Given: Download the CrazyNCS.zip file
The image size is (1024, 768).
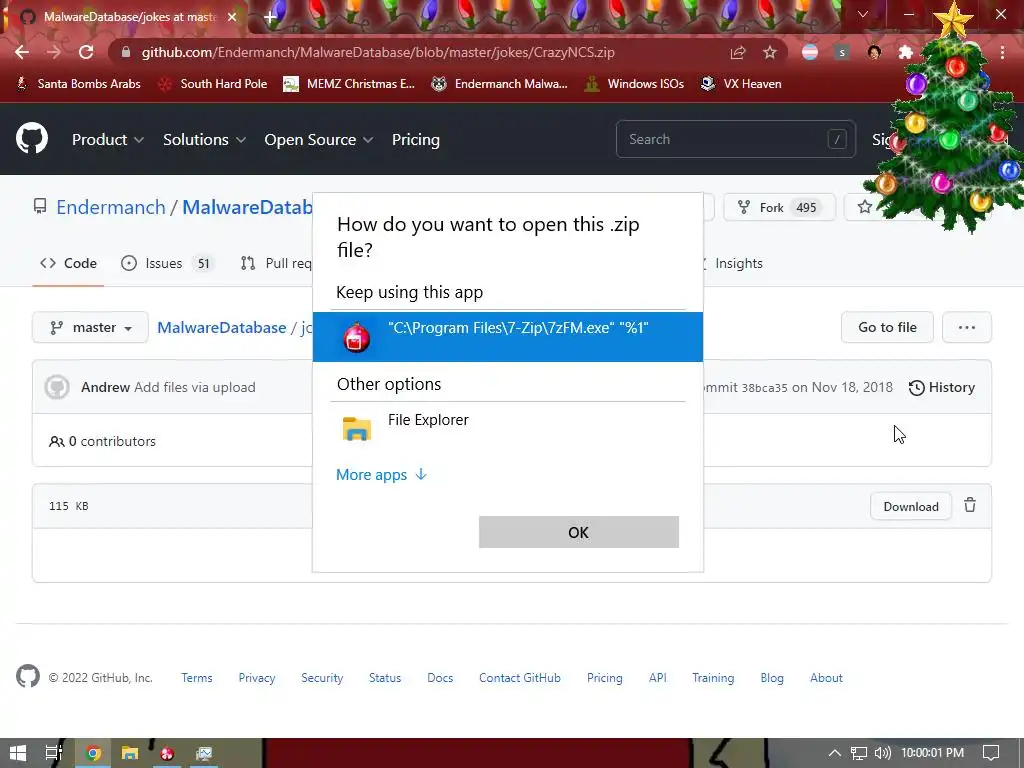Looking at the screenshot, I should (x=910, y=506).
